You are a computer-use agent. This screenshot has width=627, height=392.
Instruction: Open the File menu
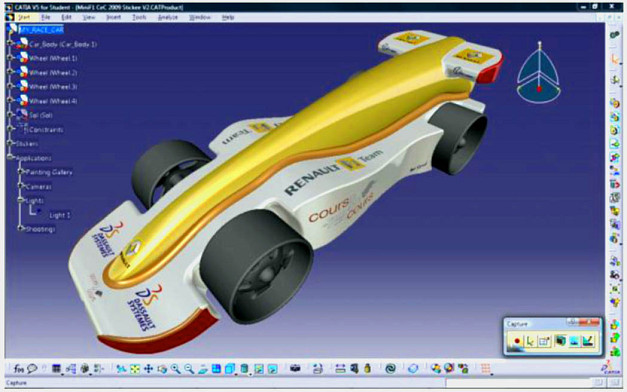point(46,17)
